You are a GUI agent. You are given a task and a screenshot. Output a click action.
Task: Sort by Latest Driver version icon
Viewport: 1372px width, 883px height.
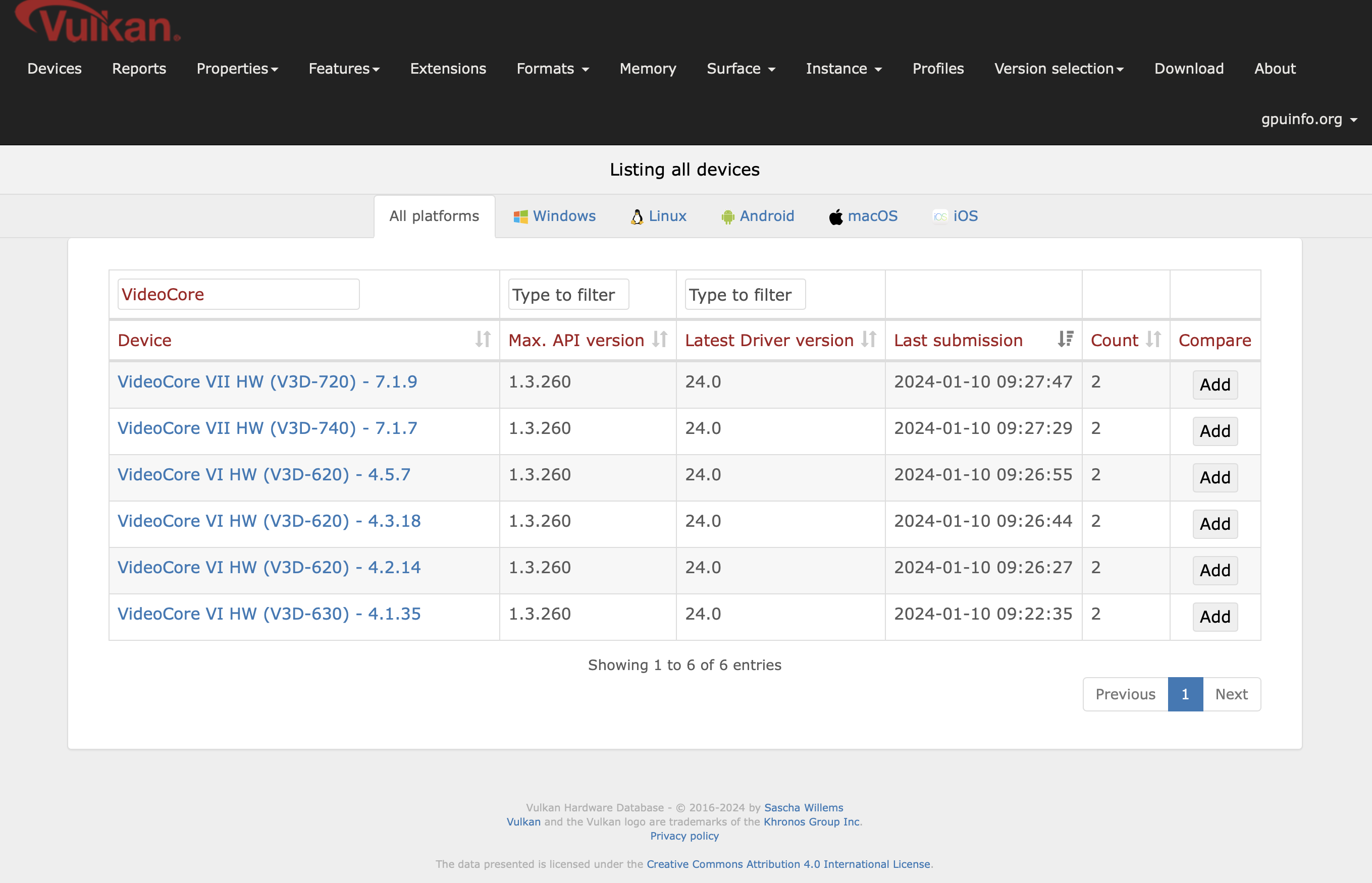tap(868, 340)
